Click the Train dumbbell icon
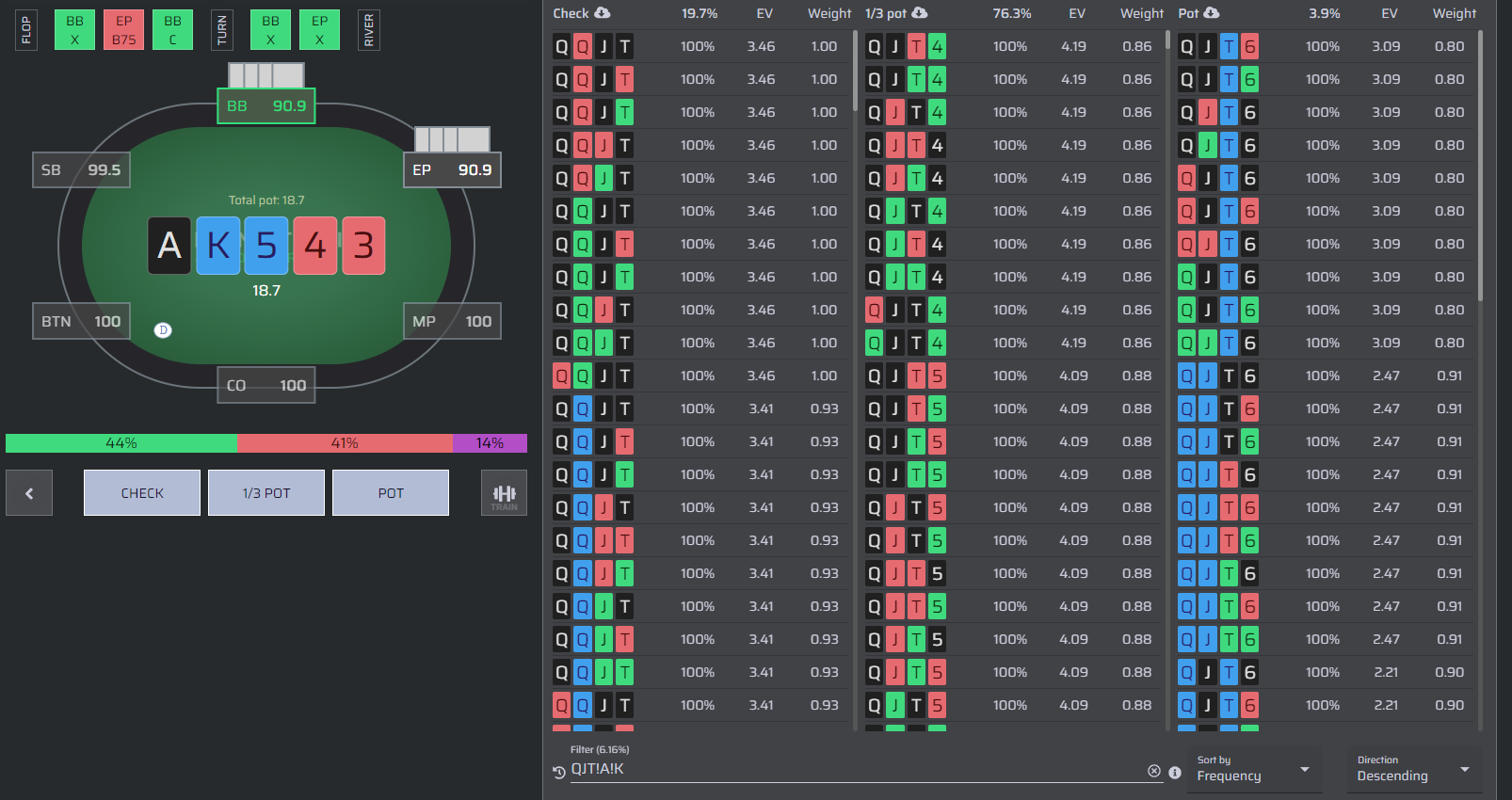Screen dimensions: 1512x800 point(504,493)
